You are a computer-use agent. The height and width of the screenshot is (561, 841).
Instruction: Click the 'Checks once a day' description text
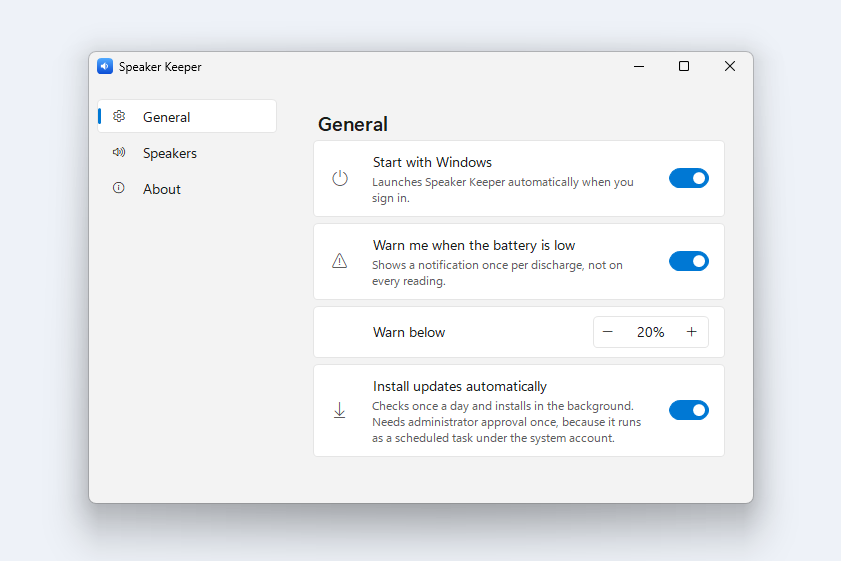click(x=506, y=422)
